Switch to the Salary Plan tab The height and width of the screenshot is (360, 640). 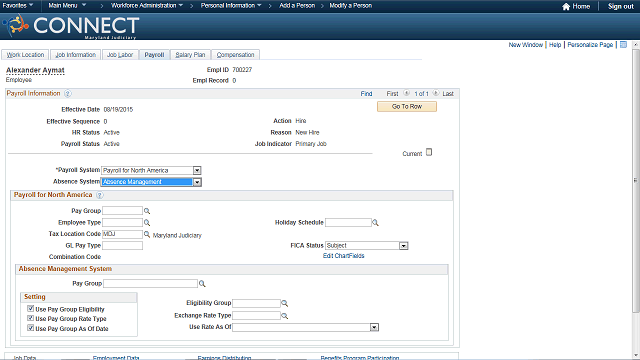coord(190,55)
